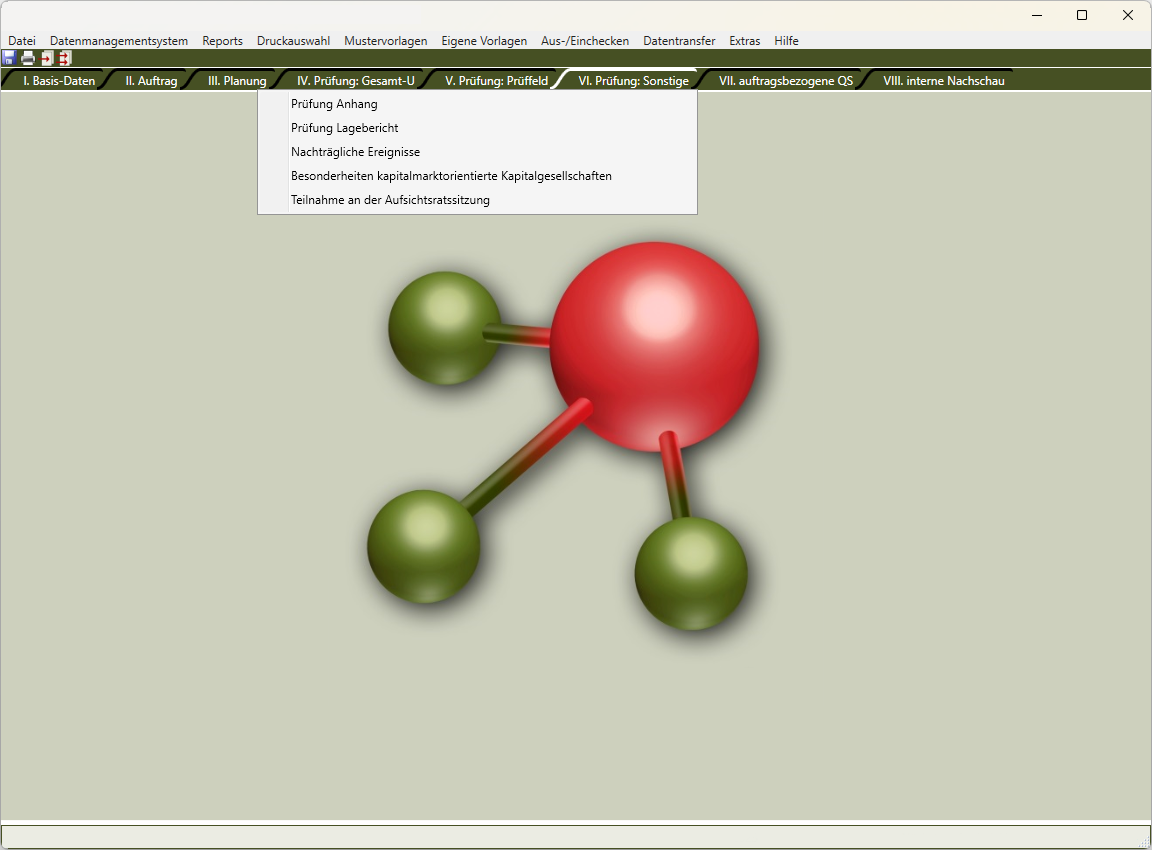Open the Datenmanagementsystem menu
Viewport: 1152px width, 850px height.
click(119, 41)
